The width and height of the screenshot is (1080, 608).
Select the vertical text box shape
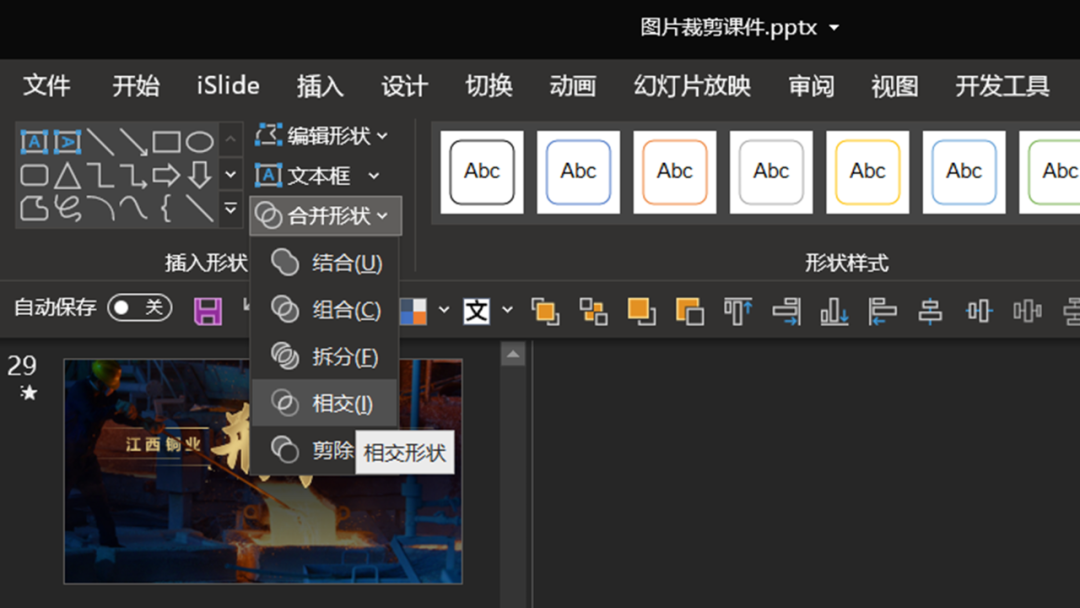[67, 142]
